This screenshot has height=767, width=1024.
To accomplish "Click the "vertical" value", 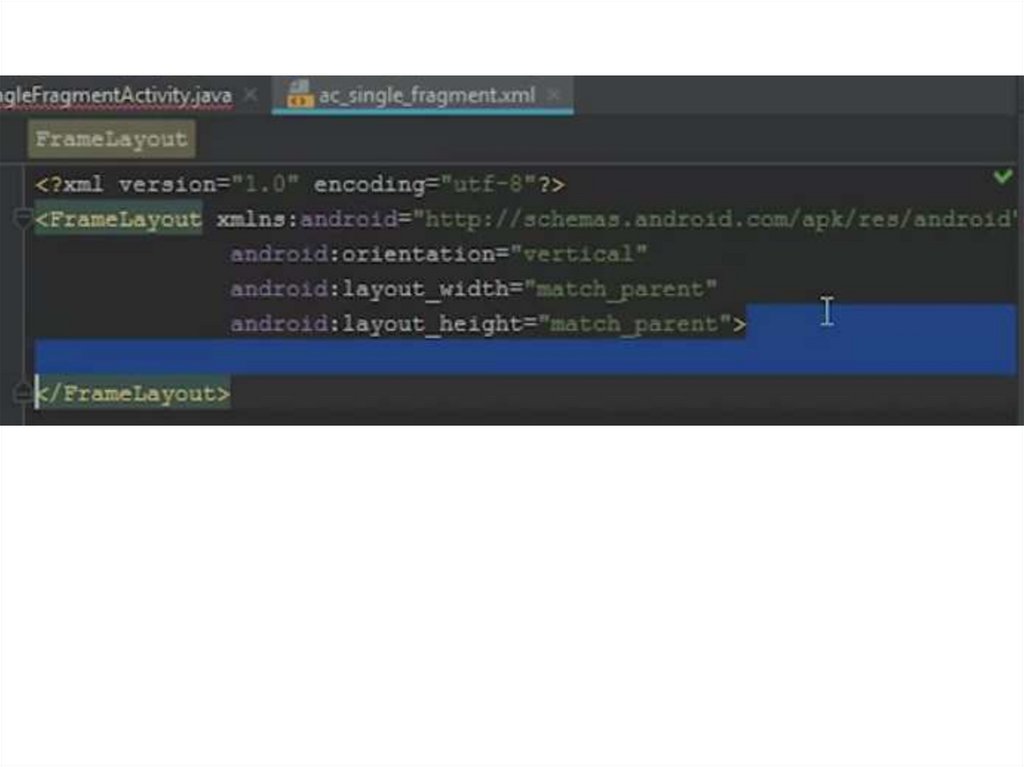I will click(579, 254).
